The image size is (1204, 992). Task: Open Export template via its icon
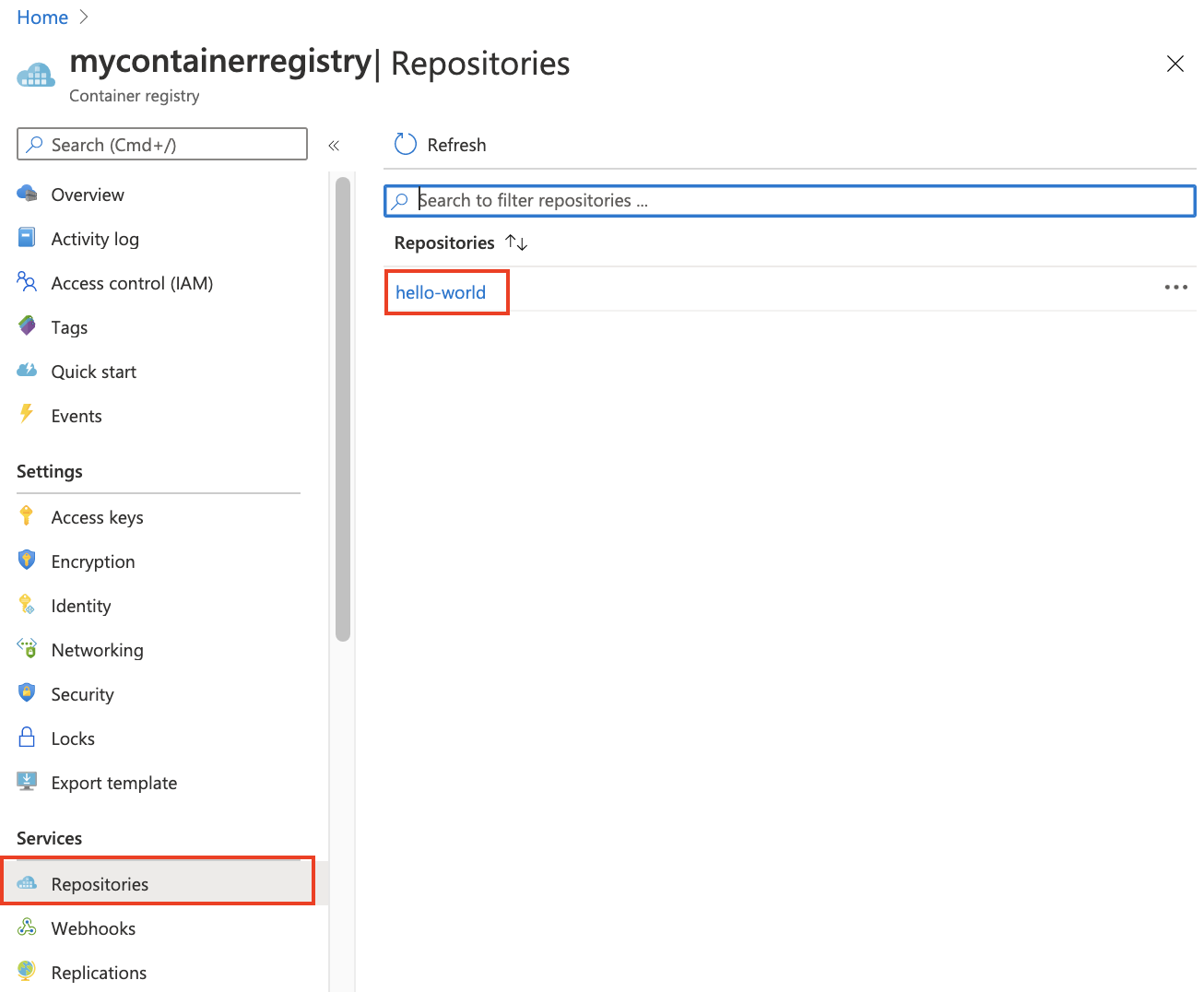click(x=27, y=782)
